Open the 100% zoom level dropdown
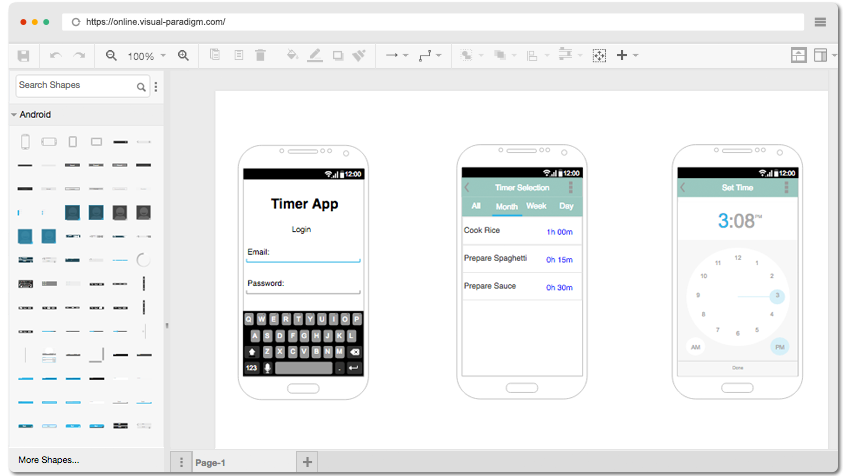This screenshot has height=476, width=848. pyautogui.click(x=147, y=56)
